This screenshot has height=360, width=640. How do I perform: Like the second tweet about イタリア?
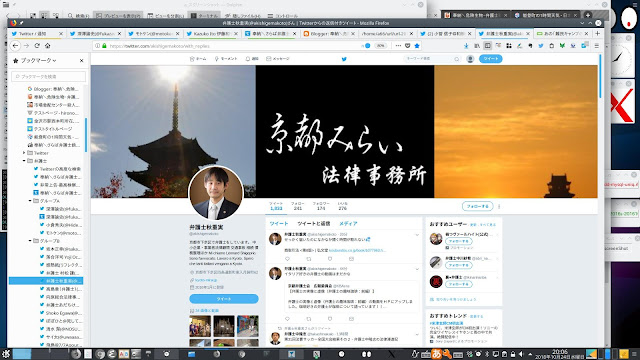pyautogui.click(x=330, y=319)
